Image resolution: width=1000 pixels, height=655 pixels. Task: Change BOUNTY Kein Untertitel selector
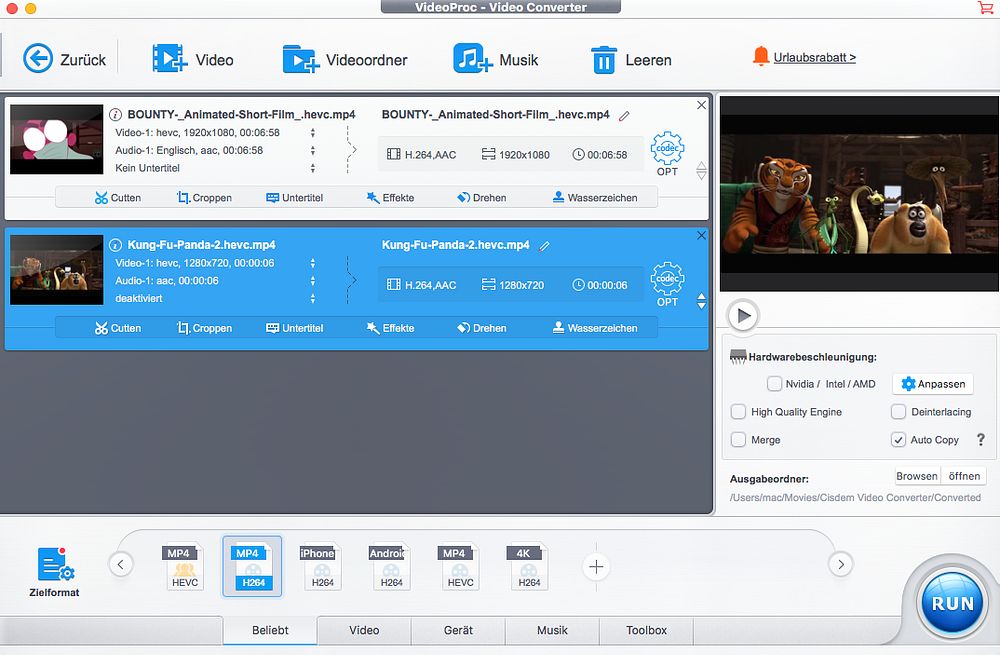click(312, 168)
